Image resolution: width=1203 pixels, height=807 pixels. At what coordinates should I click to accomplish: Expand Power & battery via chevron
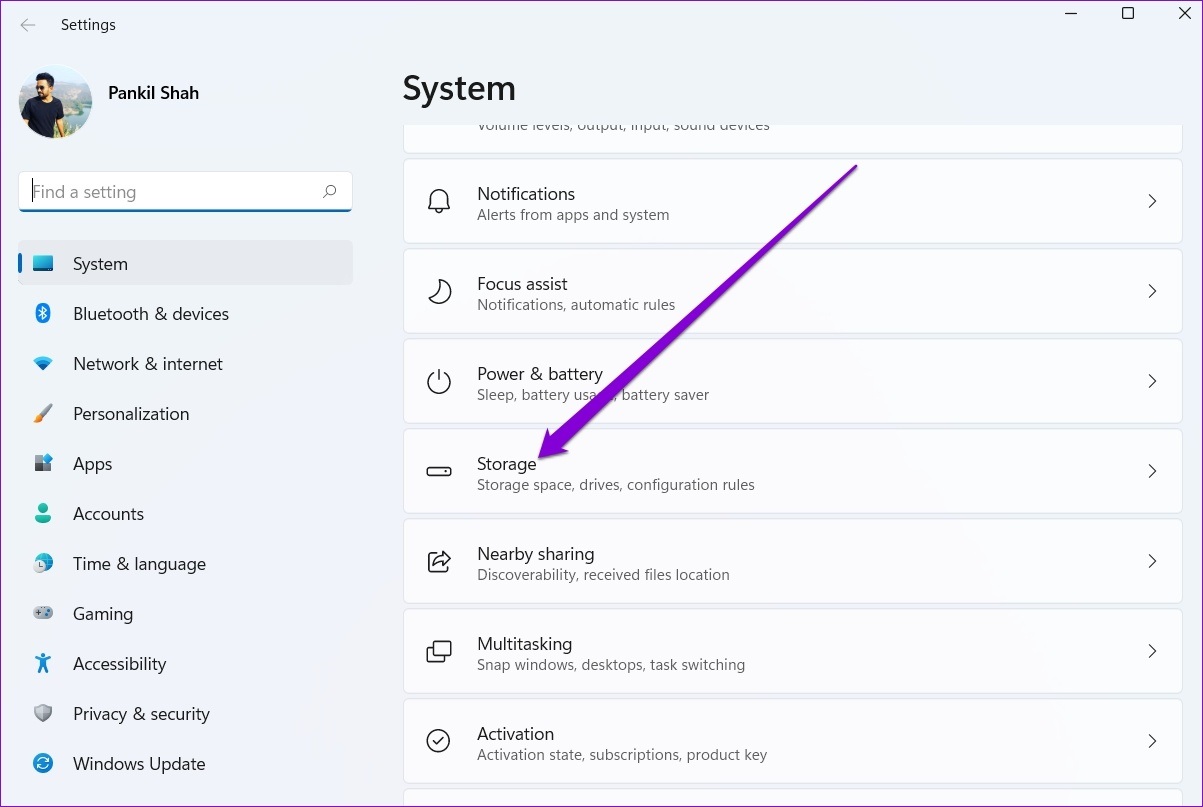(x=1152, y=381)
